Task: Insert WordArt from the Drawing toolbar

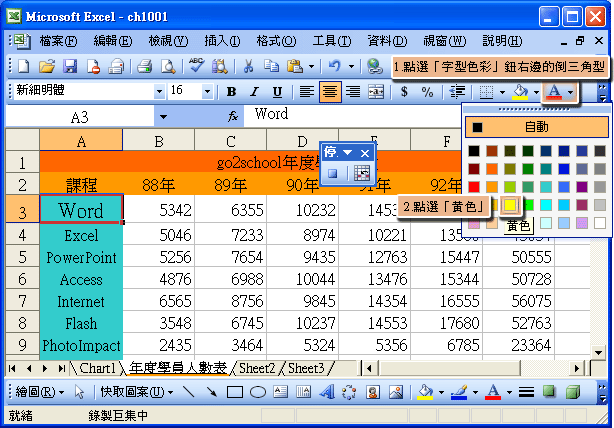Action: [x=327, y=392]
